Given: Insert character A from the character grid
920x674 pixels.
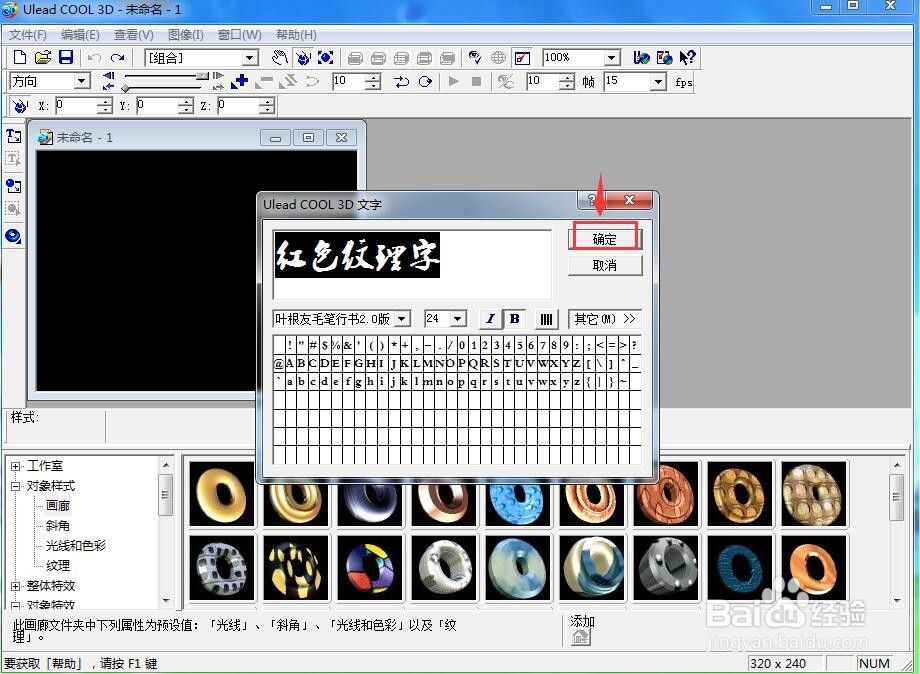Looking at the screenshot, I should click(x=290, y=363).
